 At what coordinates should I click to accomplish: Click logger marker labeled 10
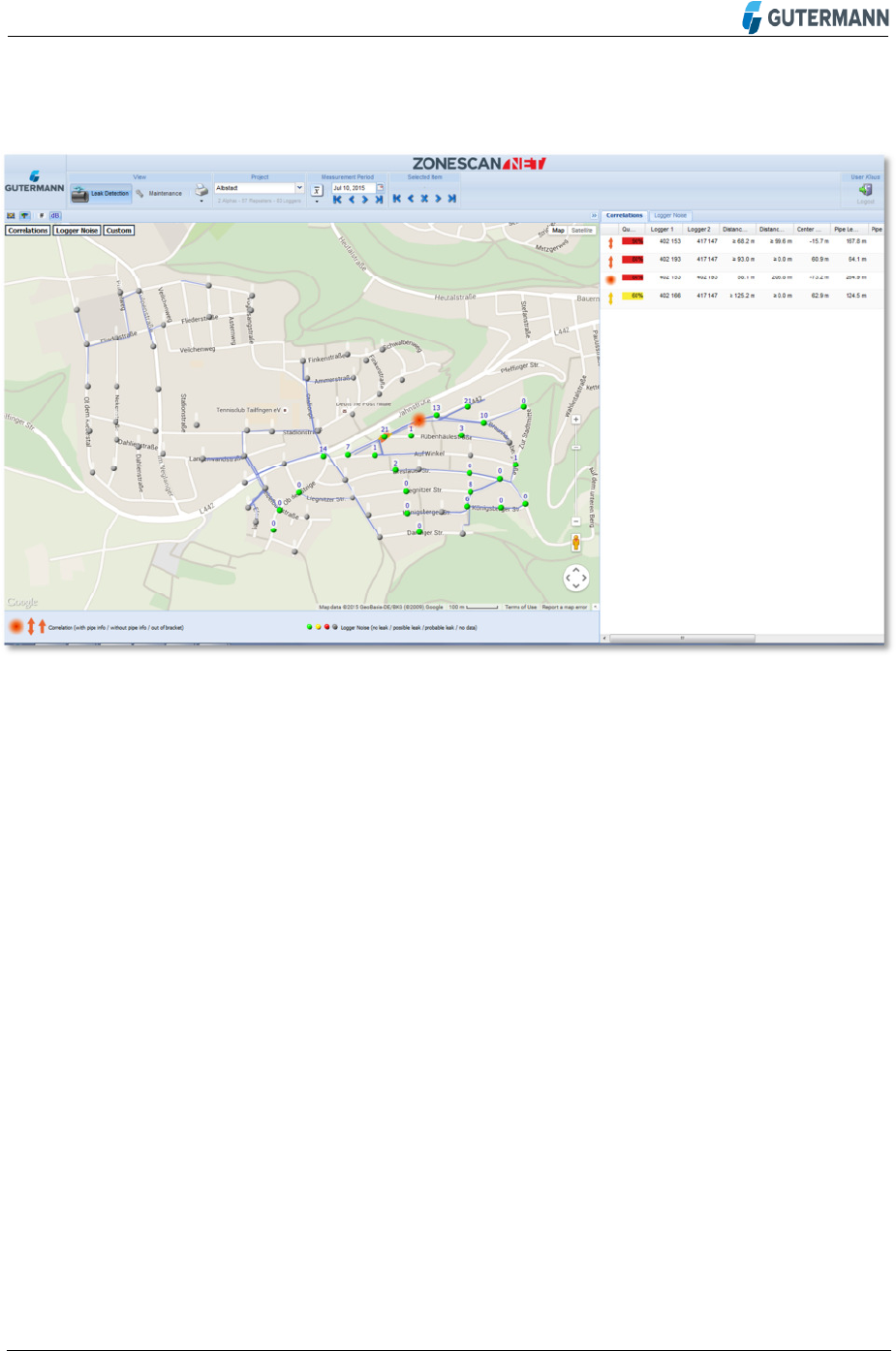(x=484, y=423)
